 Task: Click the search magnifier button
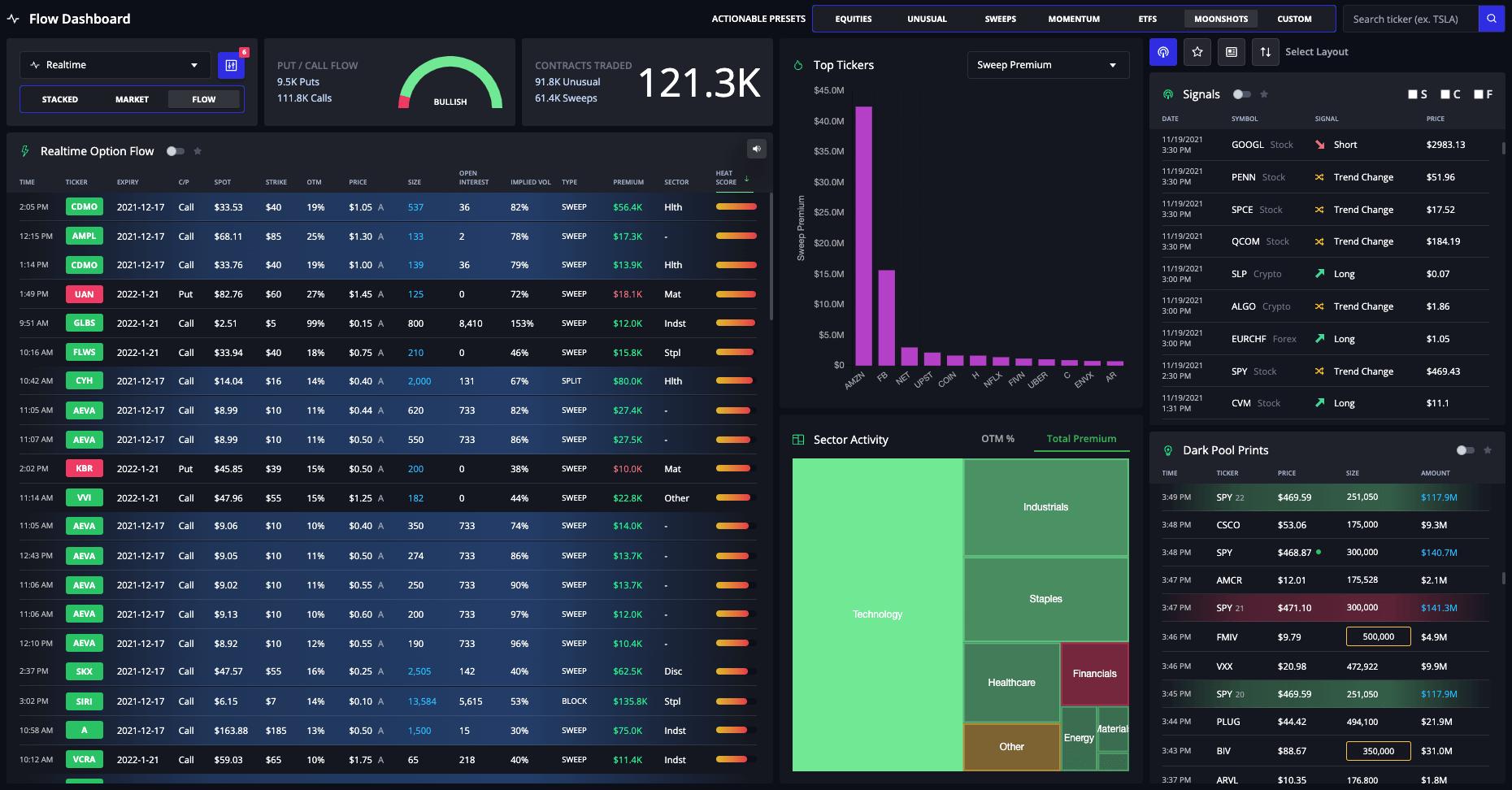(x=1491, y=19)
